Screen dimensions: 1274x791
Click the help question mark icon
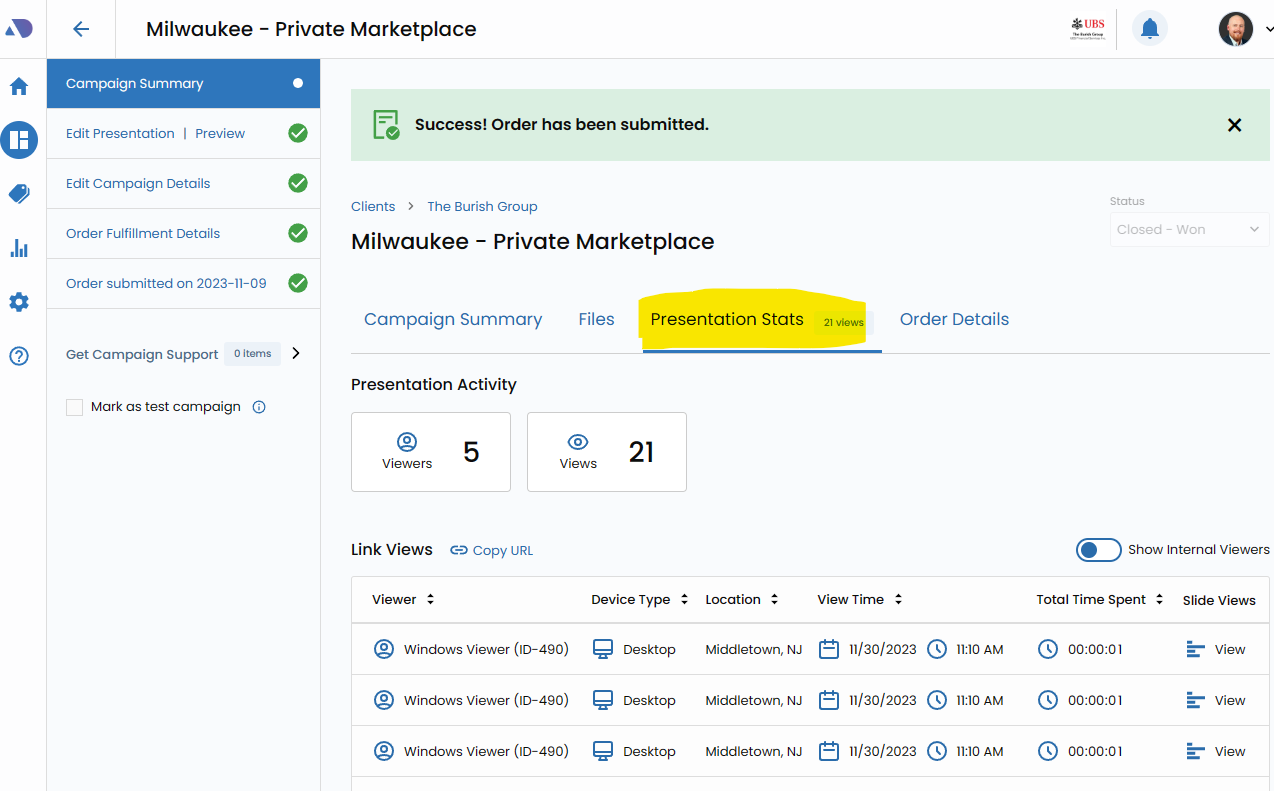[19, 356]
